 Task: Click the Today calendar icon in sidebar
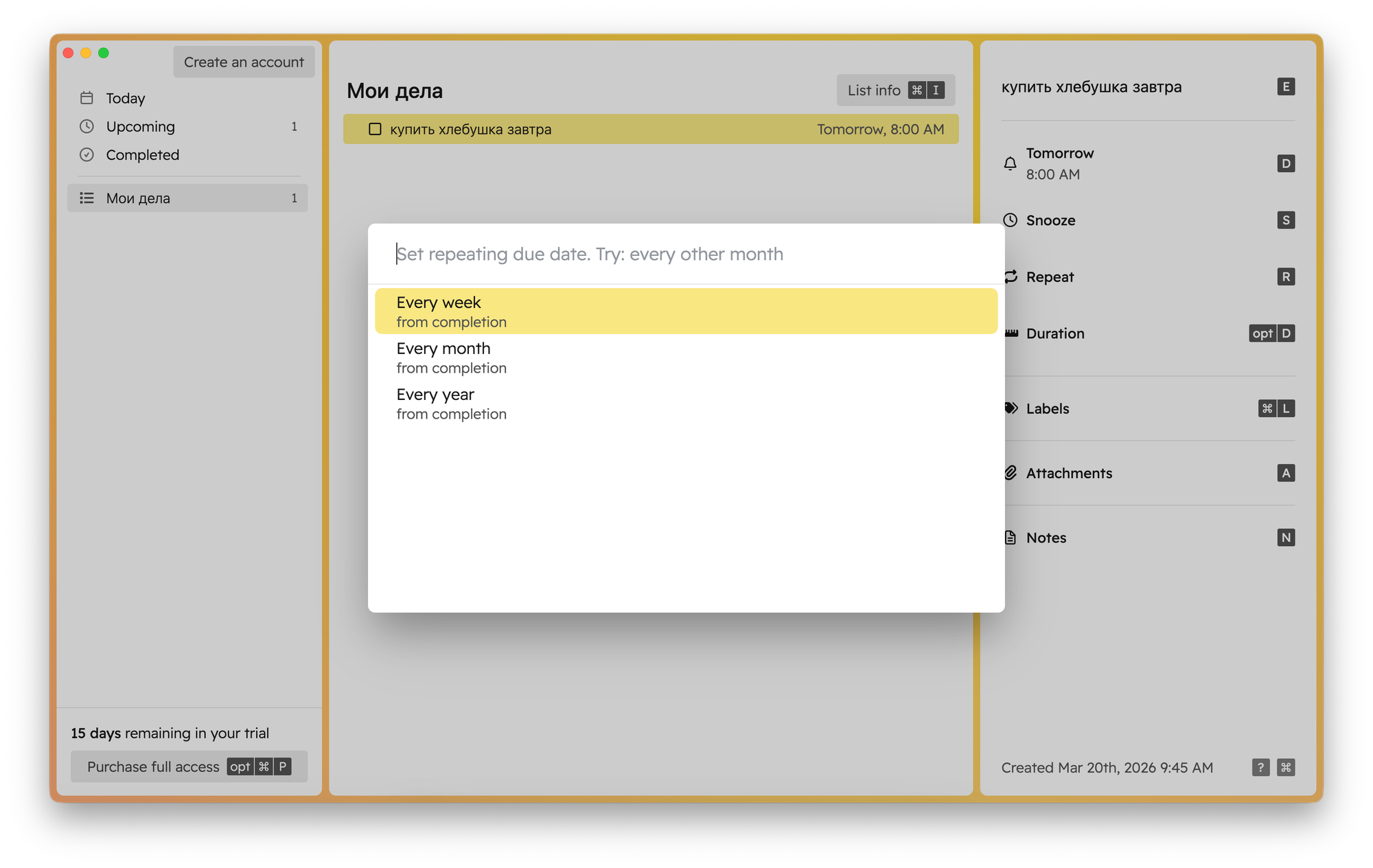[86, 98]
